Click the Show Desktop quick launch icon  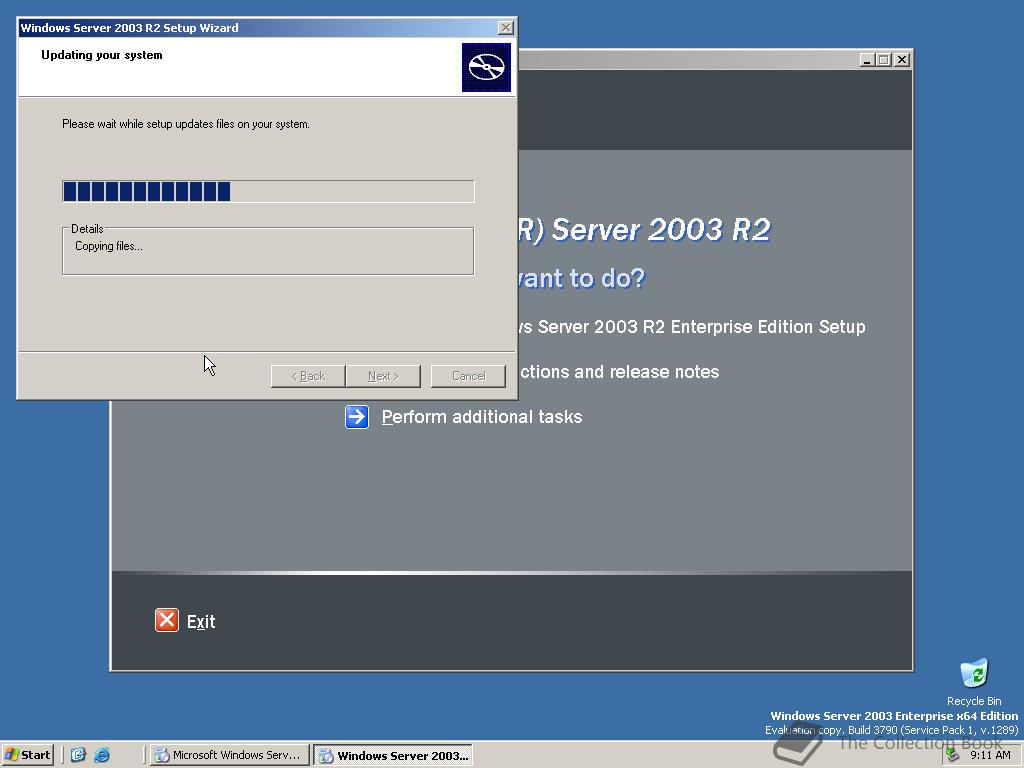[78, 755]
